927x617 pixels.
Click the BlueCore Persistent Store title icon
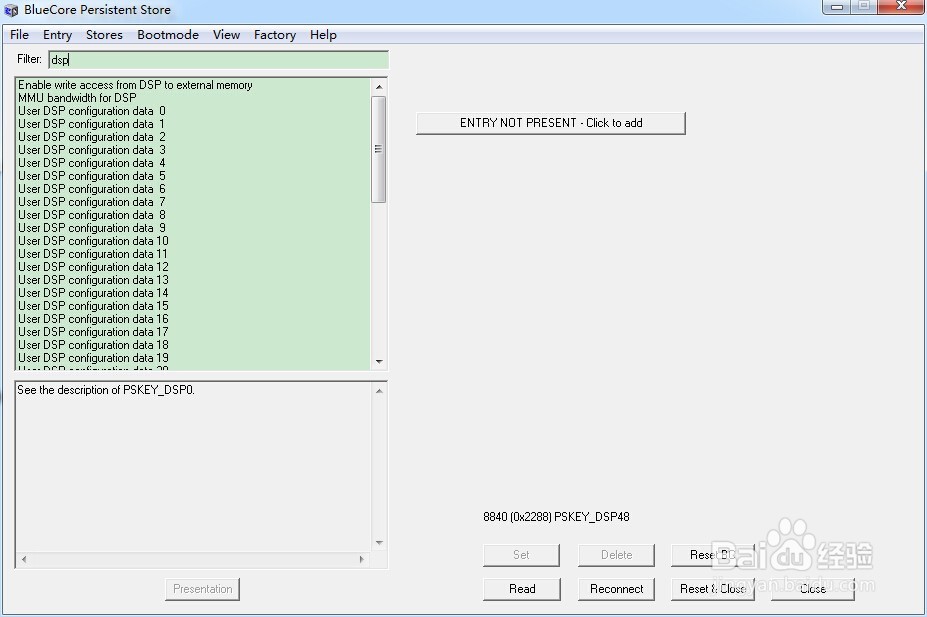(11, 10)
